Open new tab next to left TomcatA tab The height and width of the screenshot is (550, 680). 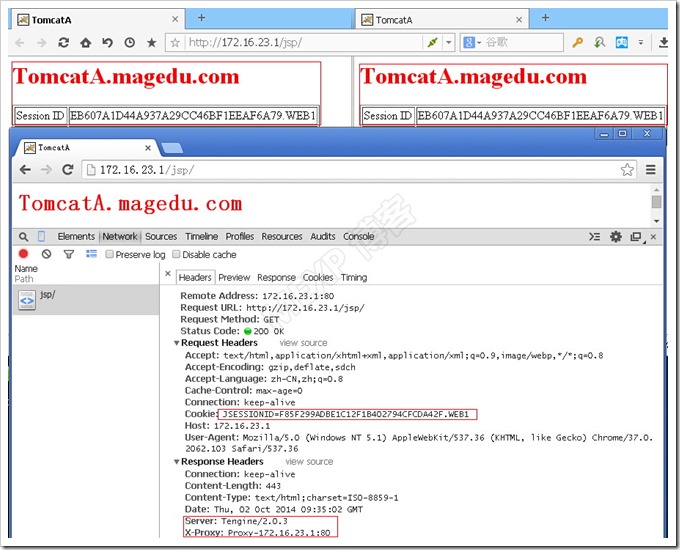[x=201, y=18]
